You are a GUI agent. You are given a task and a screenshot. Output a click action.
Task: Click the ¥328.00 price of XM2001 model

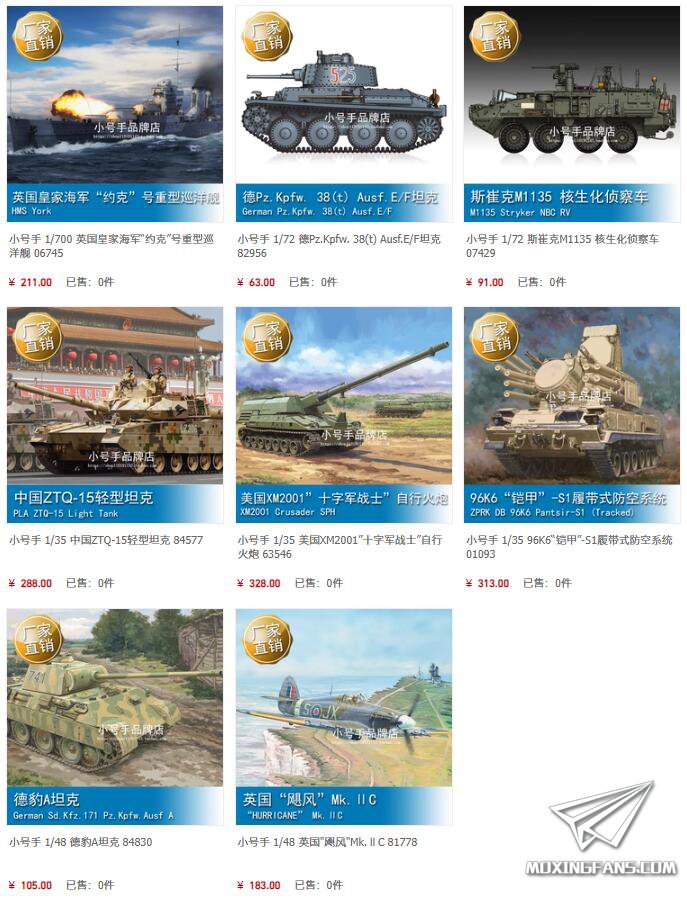(259, 583)
